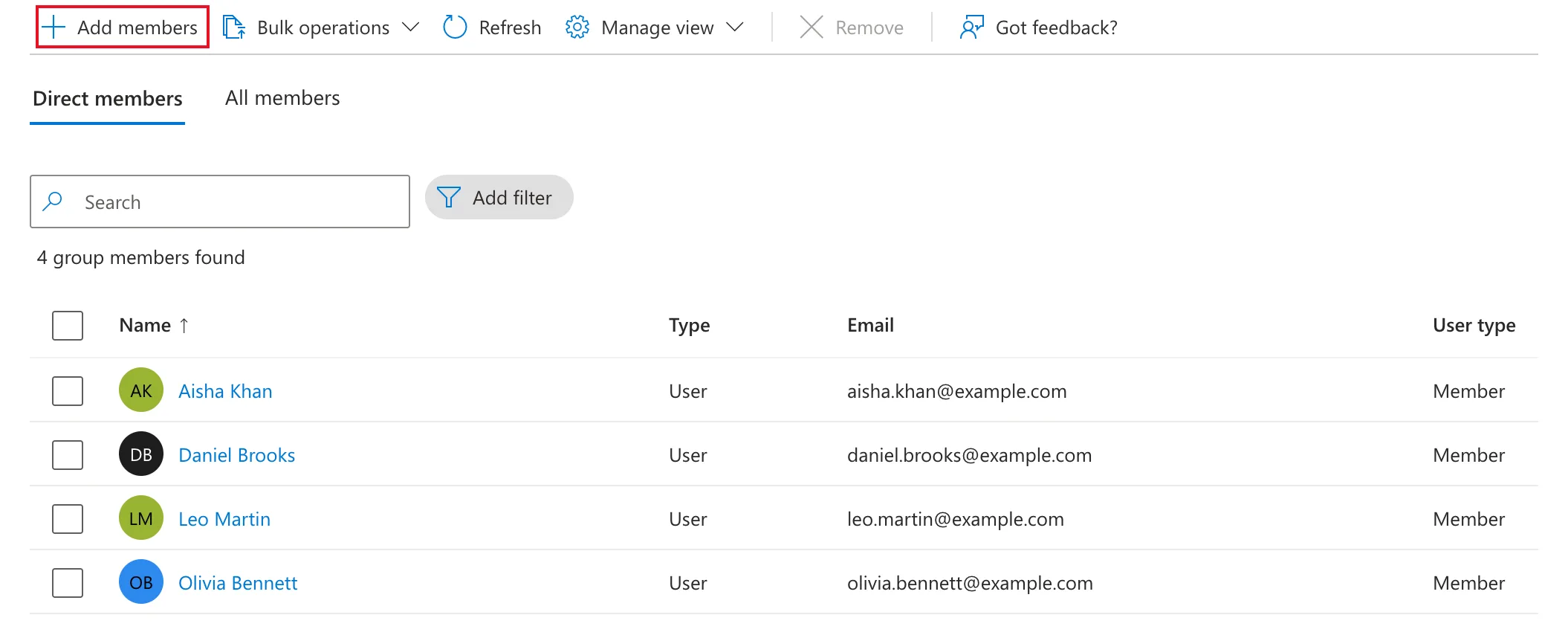Click email leo.martin@example.com
The width and height of the screenshot is (1568, 638).
click(x=955, y=519)
